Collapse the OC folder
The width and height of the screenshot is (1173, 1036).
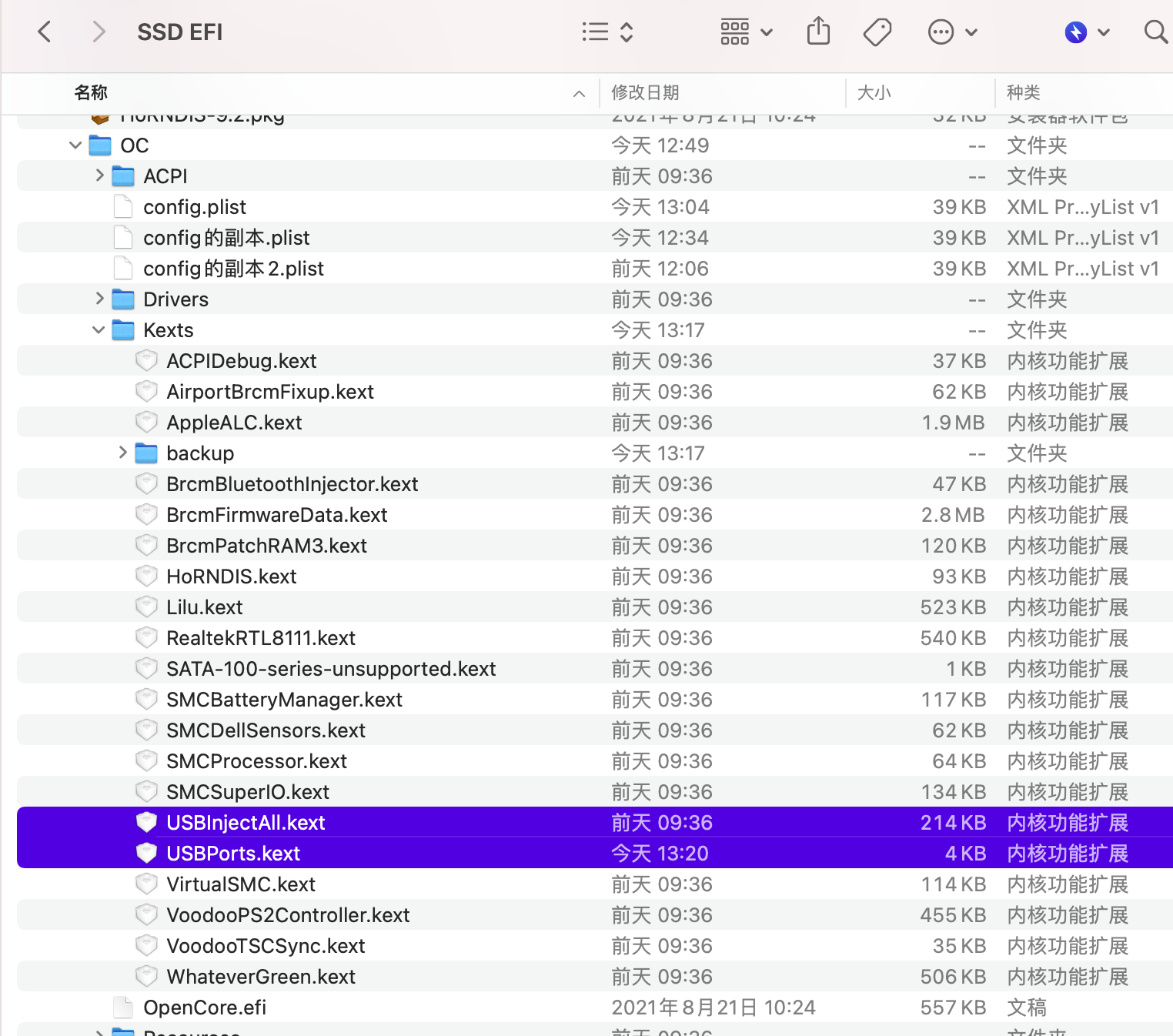[75, 145]
